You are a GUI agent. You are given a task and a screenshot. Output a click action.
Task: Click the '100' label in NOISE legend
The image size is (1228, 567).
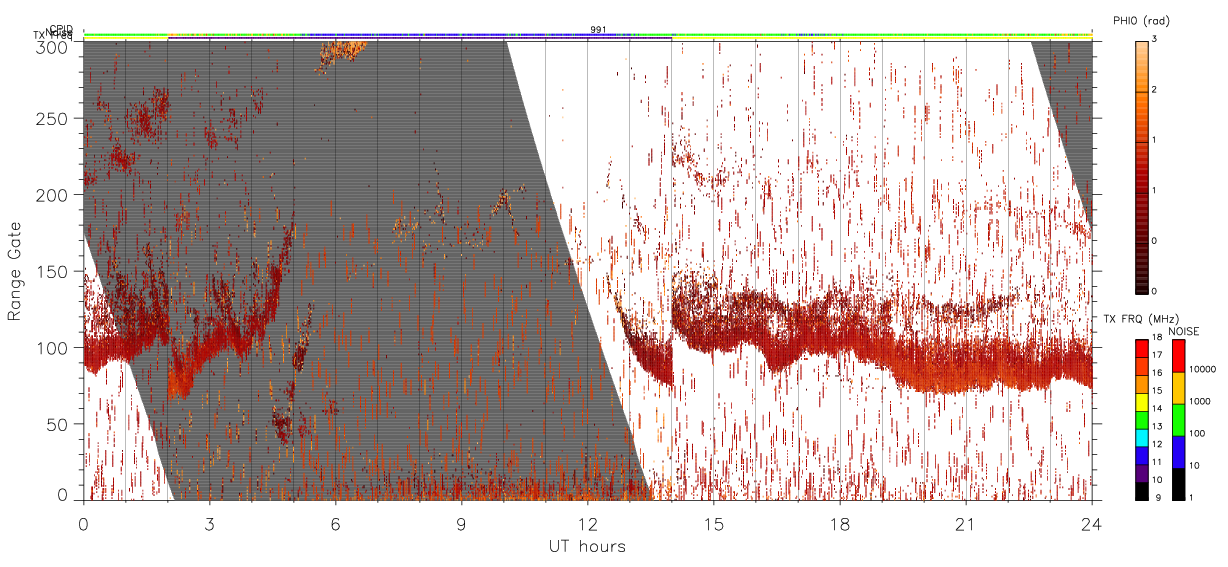pos(1198,436)
